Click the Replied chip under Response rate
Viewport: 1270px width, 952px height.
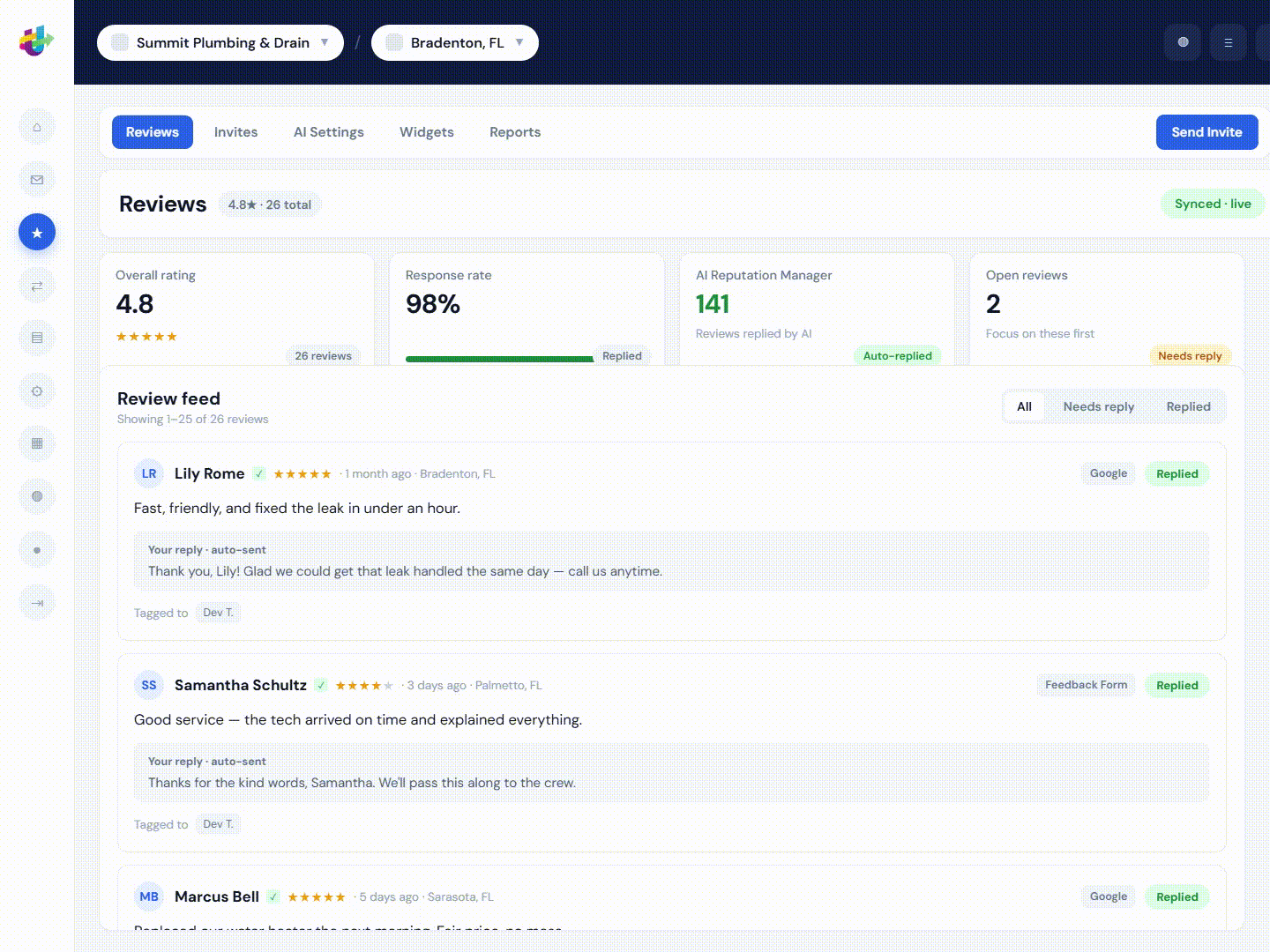pos(622,355)
